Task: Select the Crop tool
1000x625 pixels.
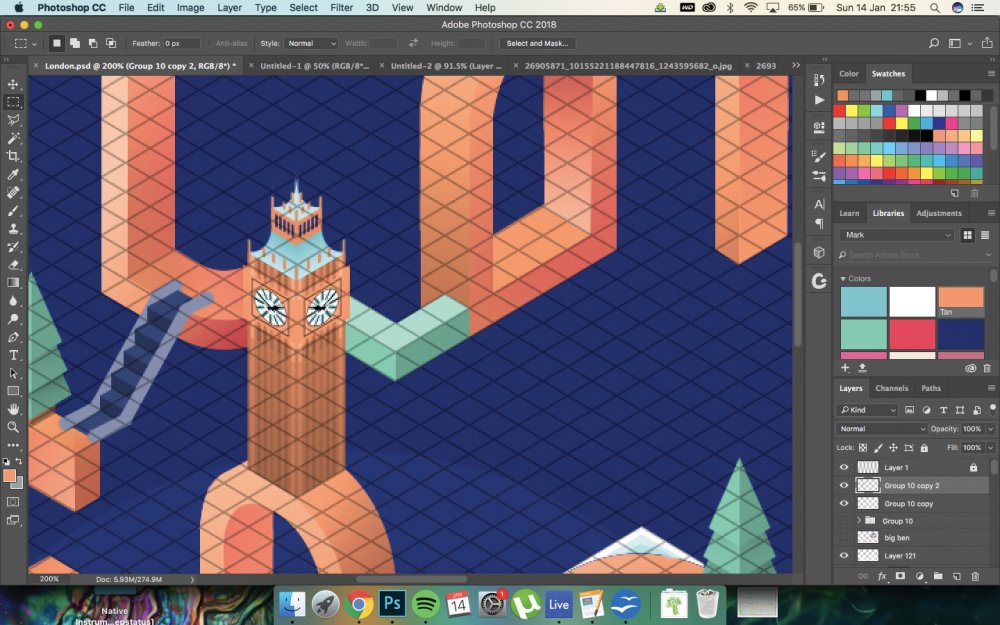Action: click(13, 156)
